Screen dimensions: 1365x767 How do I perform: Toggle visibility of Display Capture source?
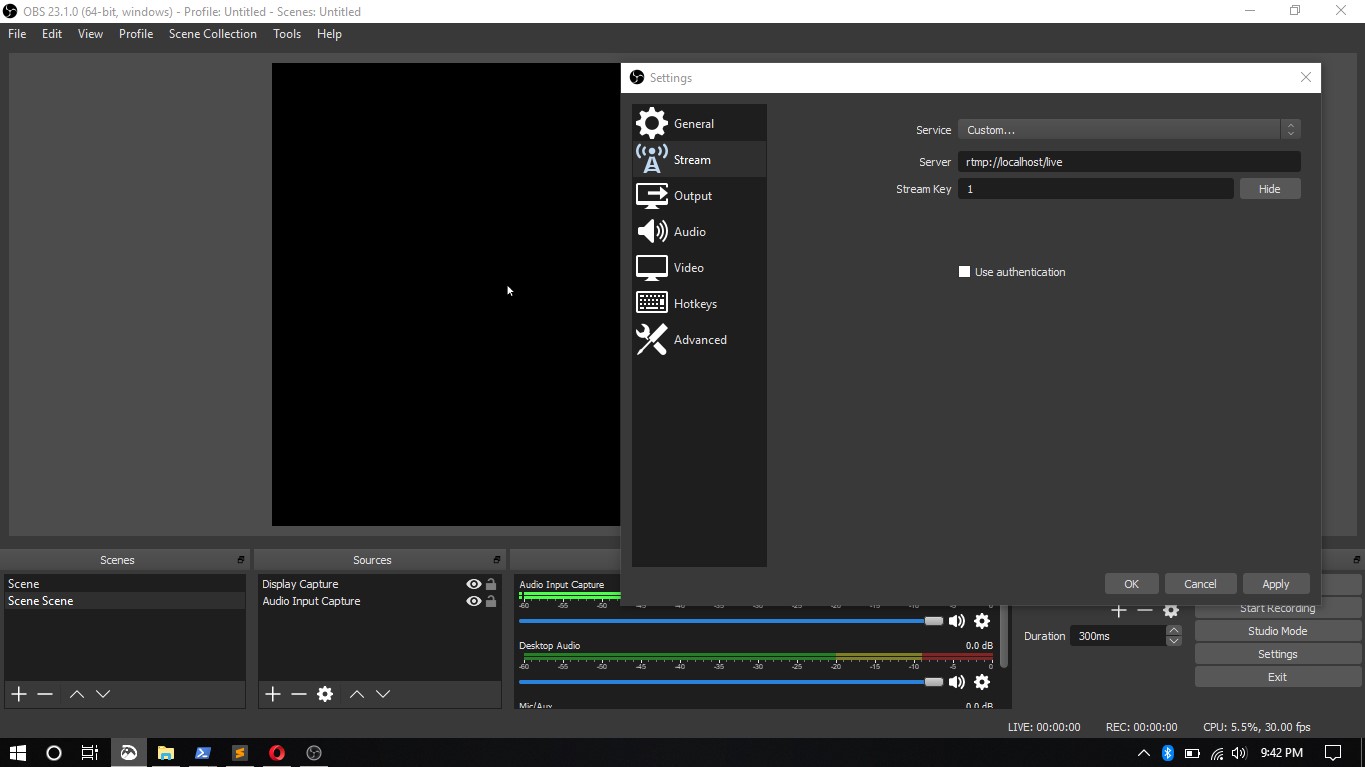coord(473,585)
